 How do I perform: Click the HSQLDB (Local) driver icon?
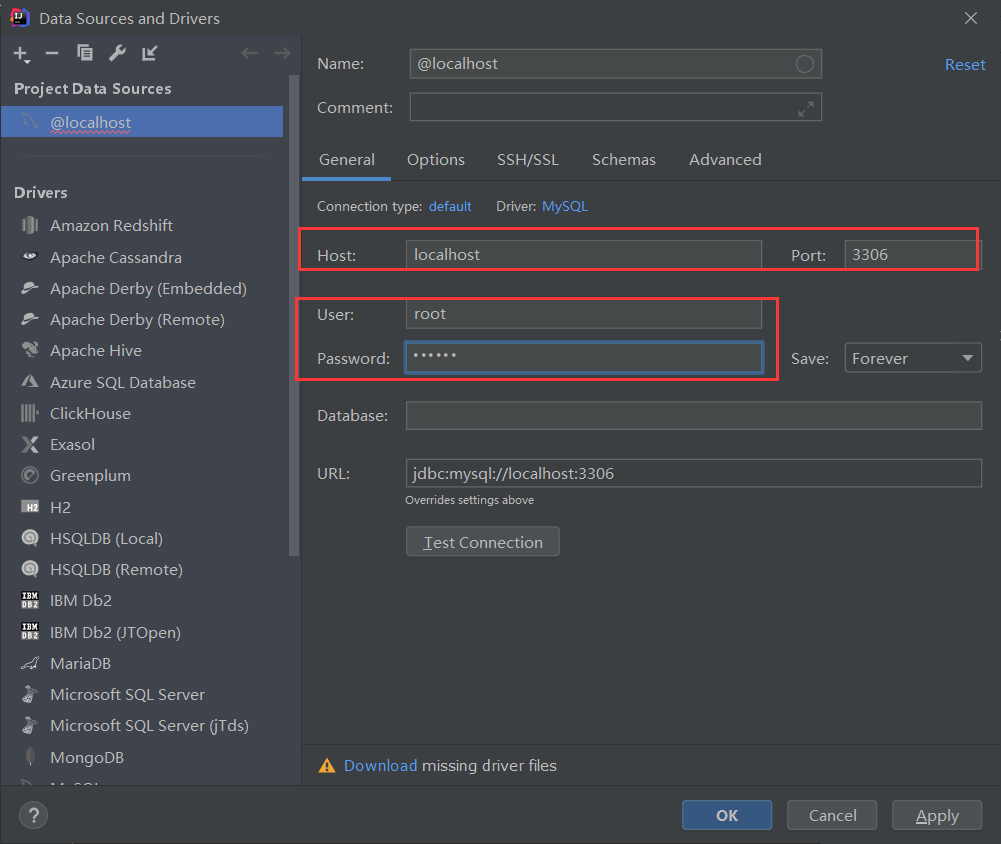point(29,538)
